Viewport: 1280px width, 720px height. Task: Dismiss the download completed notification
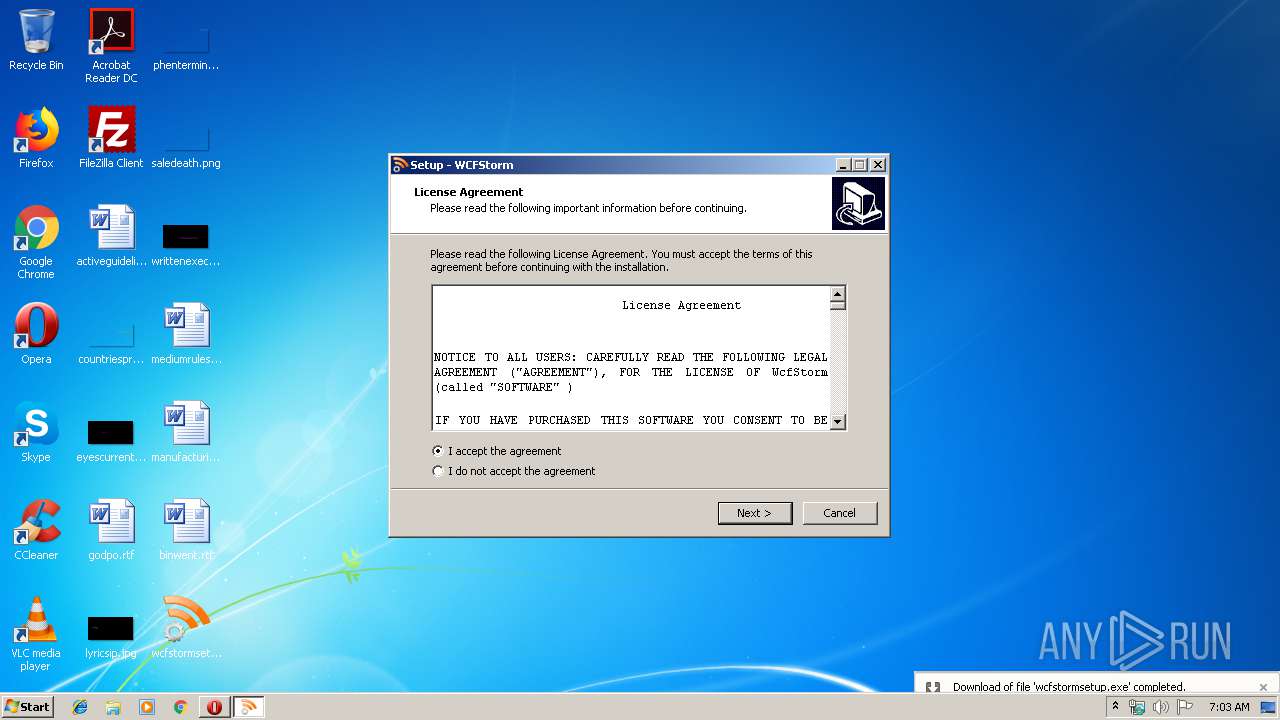point(1263,687)
